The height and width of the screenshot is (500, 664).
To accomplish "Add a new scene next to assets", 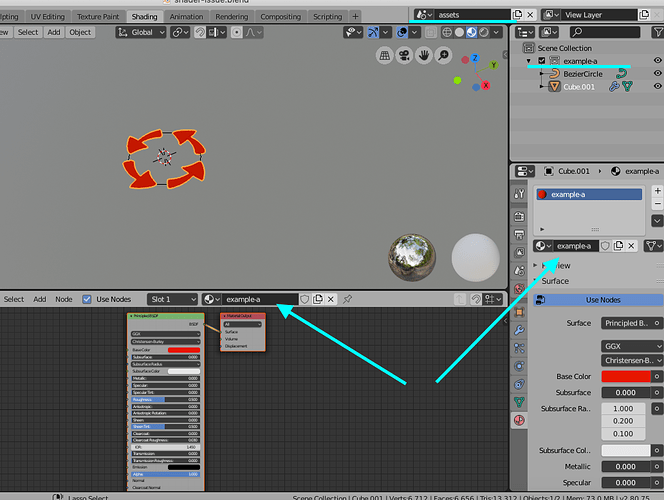I will [517, 15].
